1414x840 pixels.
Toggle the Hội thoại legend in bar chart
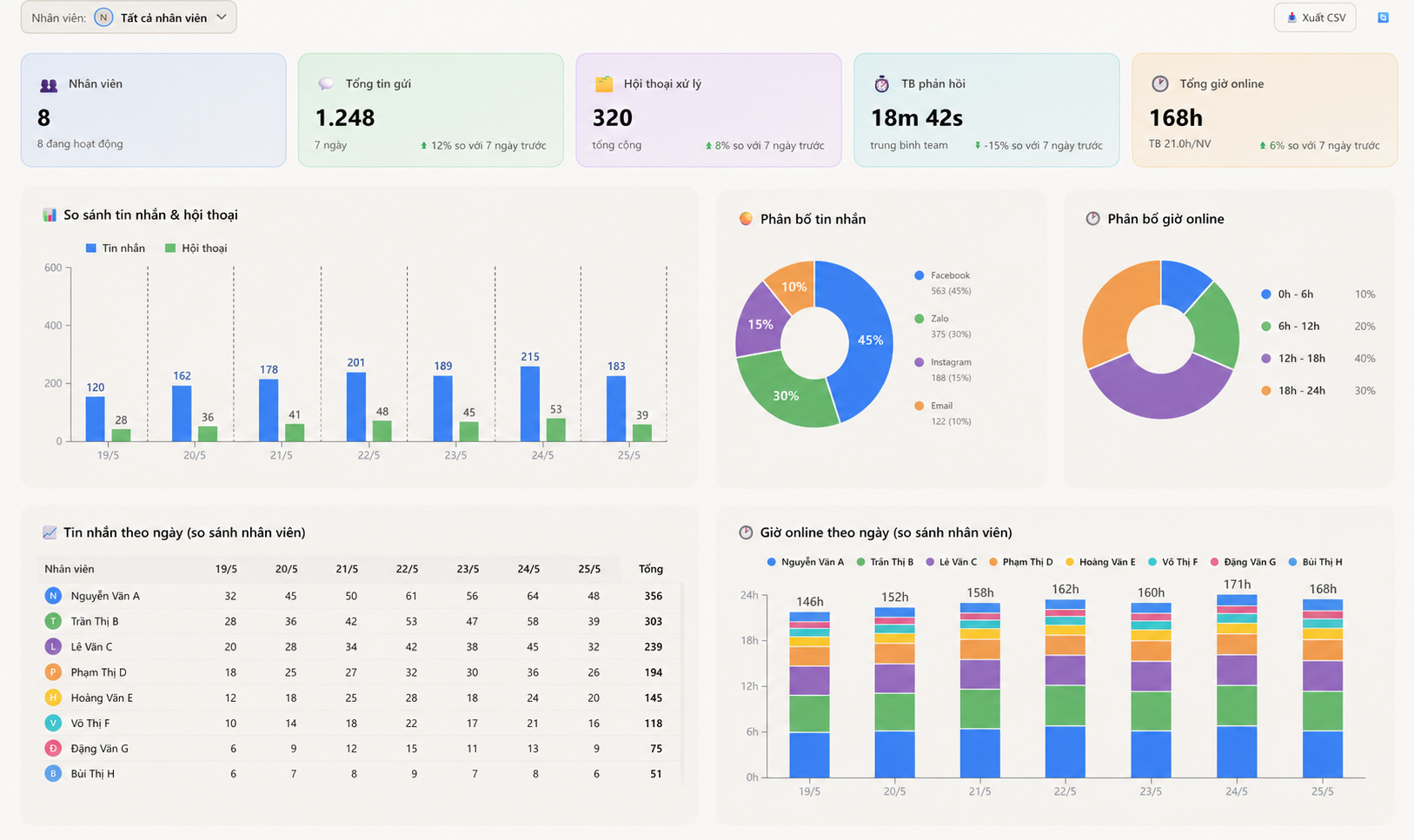[196, 248]
